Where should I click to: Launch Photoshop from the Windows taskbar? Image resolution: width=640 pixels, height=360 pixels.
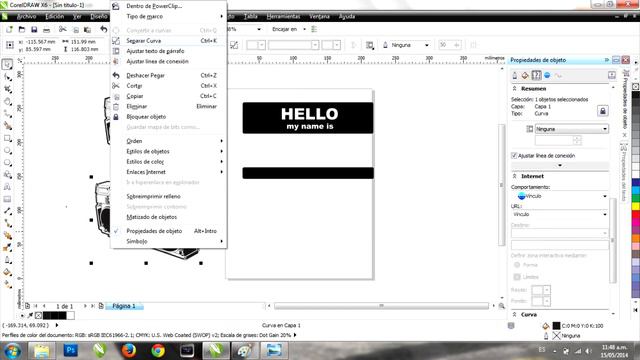pyautogui.click(x=71, y=350)
